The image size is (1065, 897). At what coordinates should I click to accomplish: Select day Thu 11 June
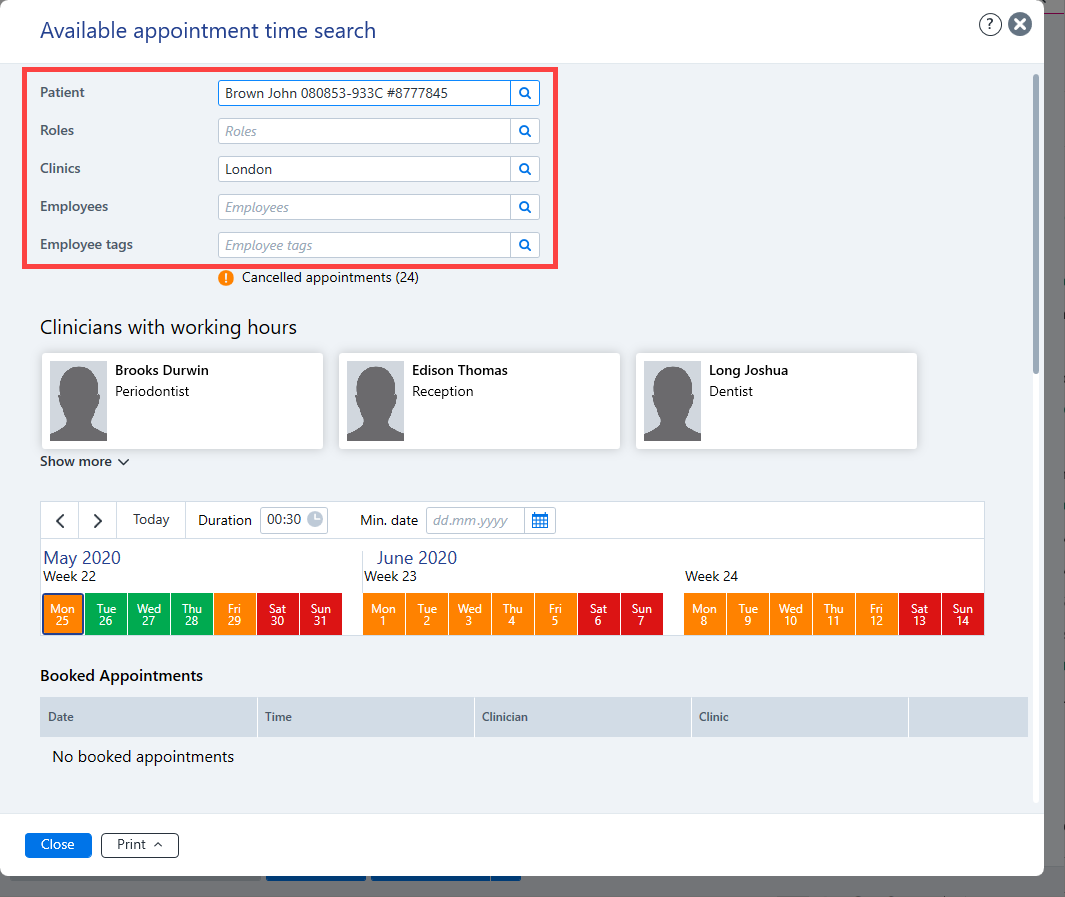point(833,615)
